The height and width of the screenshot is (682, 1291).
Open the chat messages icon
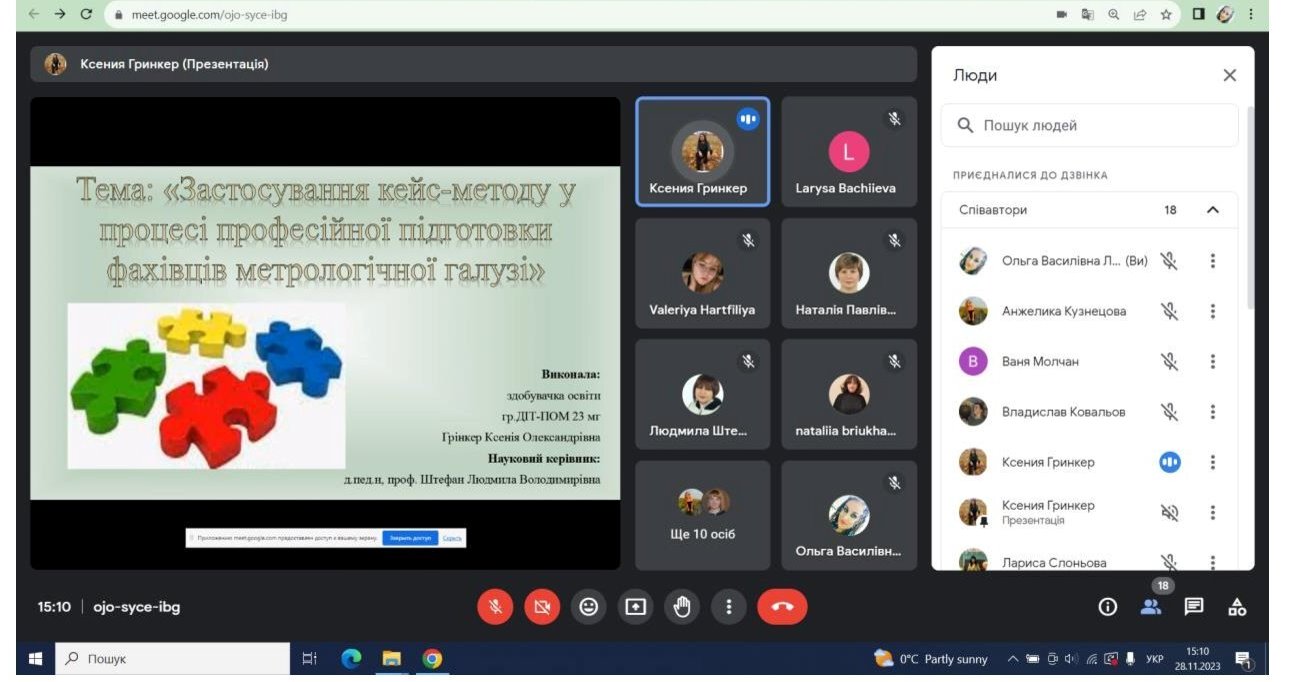[x=1194, y=607]
